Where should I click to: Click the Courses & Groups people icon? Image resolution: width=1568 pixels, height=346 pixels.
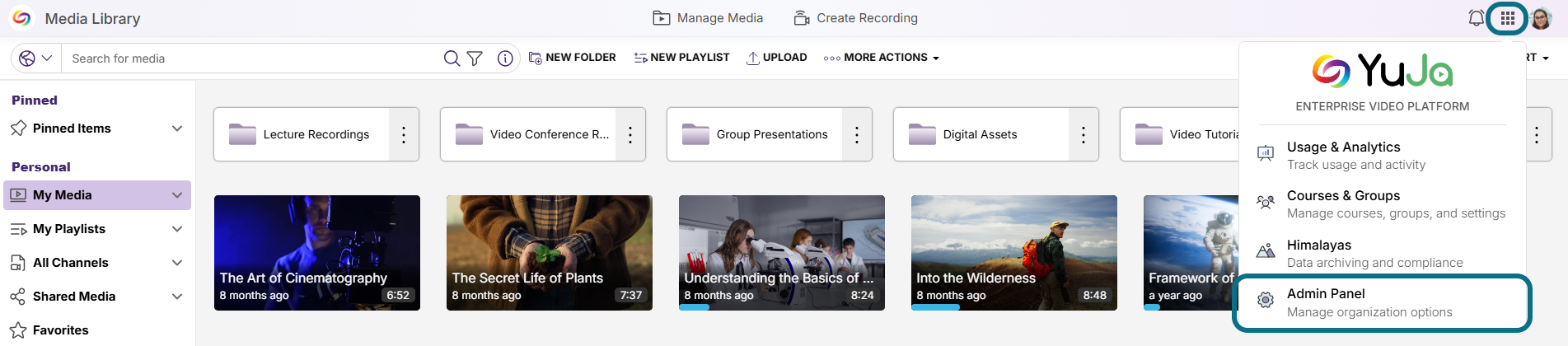(1266, 202)
